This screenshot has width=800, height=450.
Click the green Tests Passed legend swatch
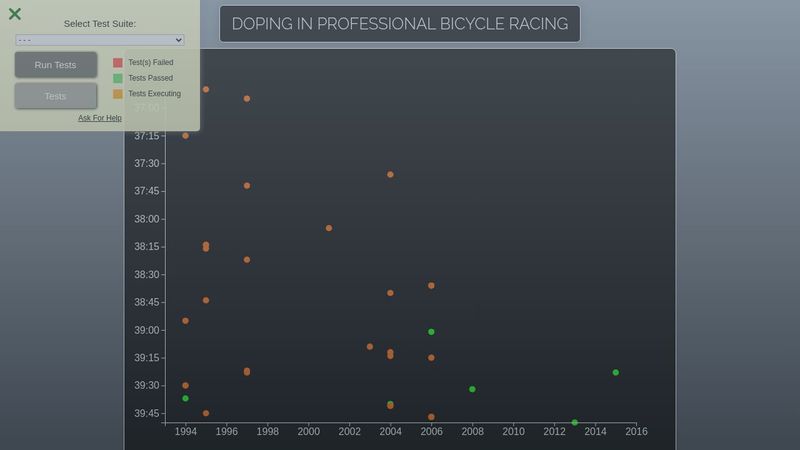click(118, 78)
